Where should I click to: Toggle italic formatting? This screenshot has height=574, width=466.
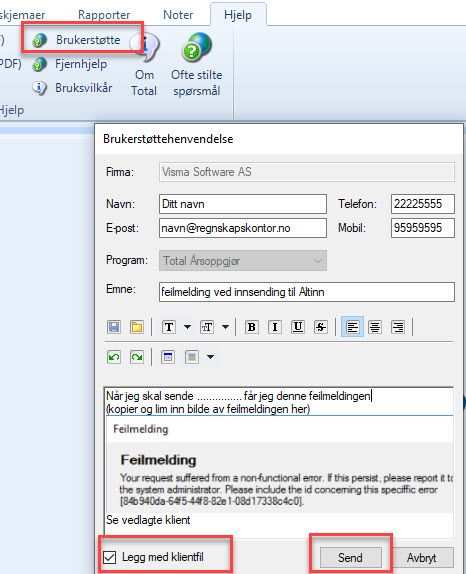click(x=275, y=327)
